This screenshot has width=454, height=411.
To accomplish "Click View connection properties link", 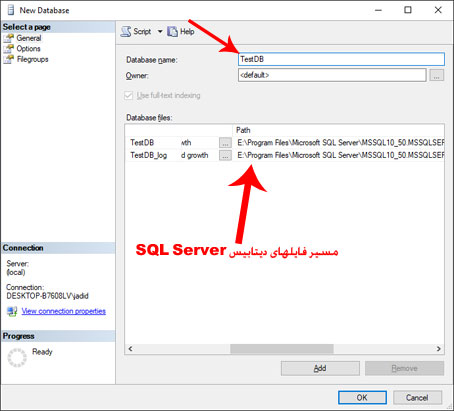I will (x=64, y=311).
